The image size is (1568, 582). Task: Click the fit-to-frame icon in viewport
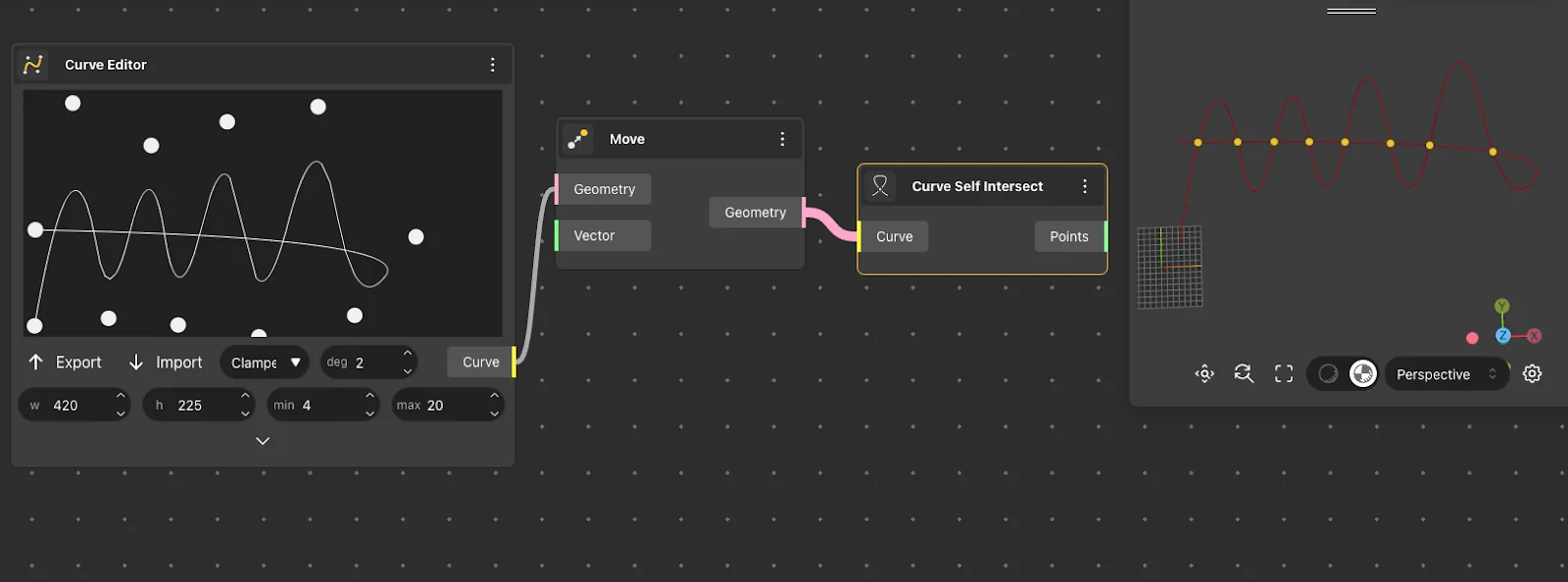(1284, 373)
